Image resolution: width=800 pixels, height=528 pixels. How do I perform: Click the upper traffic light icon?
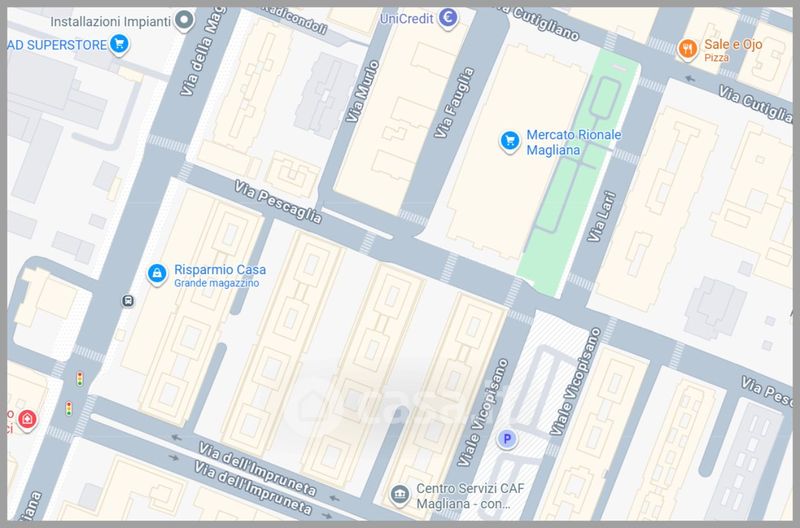(x=80, y=378)
